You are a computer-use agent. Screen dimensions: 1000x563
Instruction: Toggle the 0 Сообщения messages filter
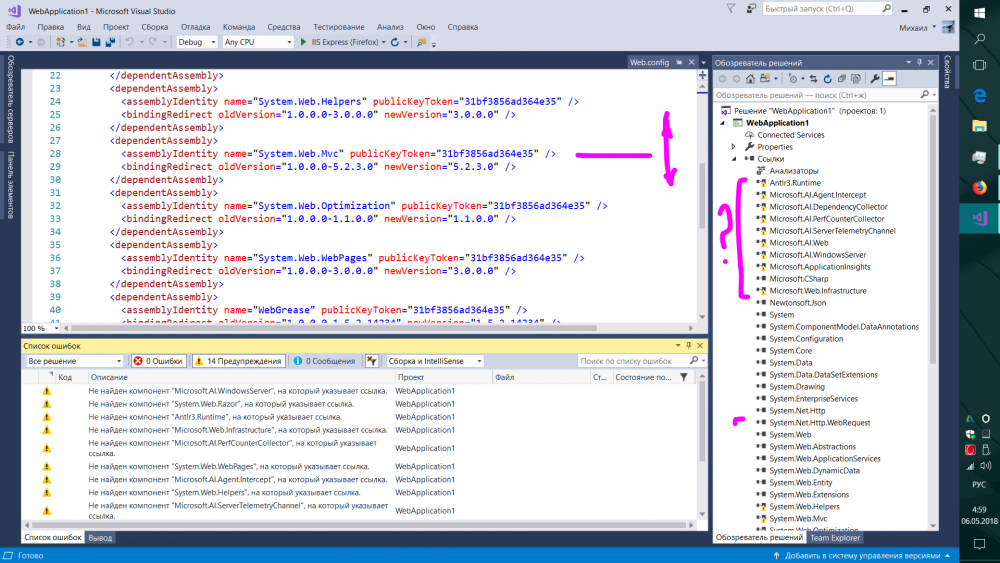[x=324, y=361]
